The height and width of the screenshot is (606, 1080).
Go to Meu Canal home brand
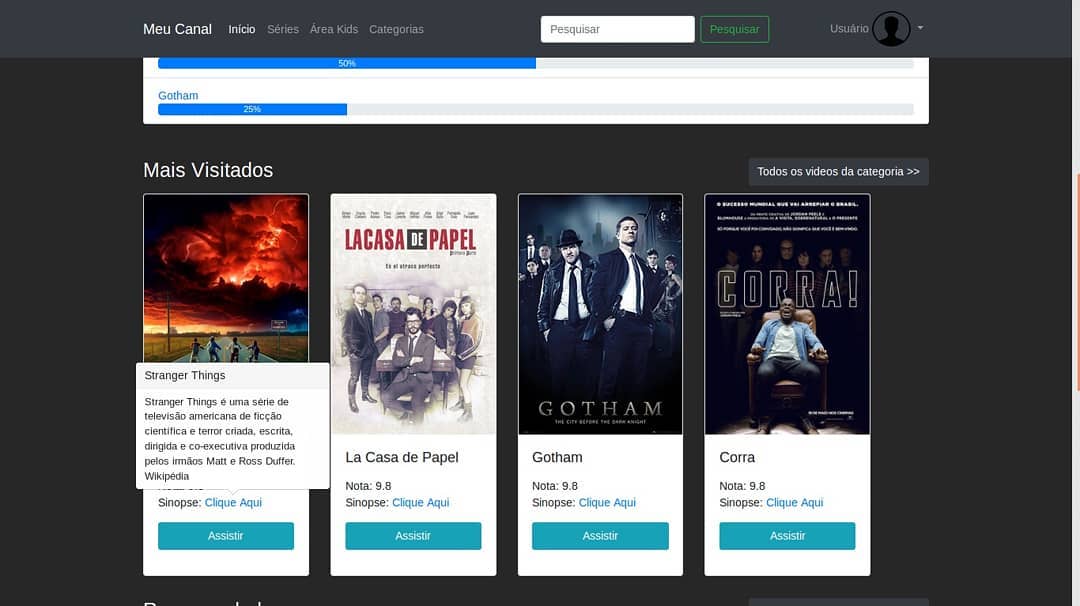(x=177, y=29)
